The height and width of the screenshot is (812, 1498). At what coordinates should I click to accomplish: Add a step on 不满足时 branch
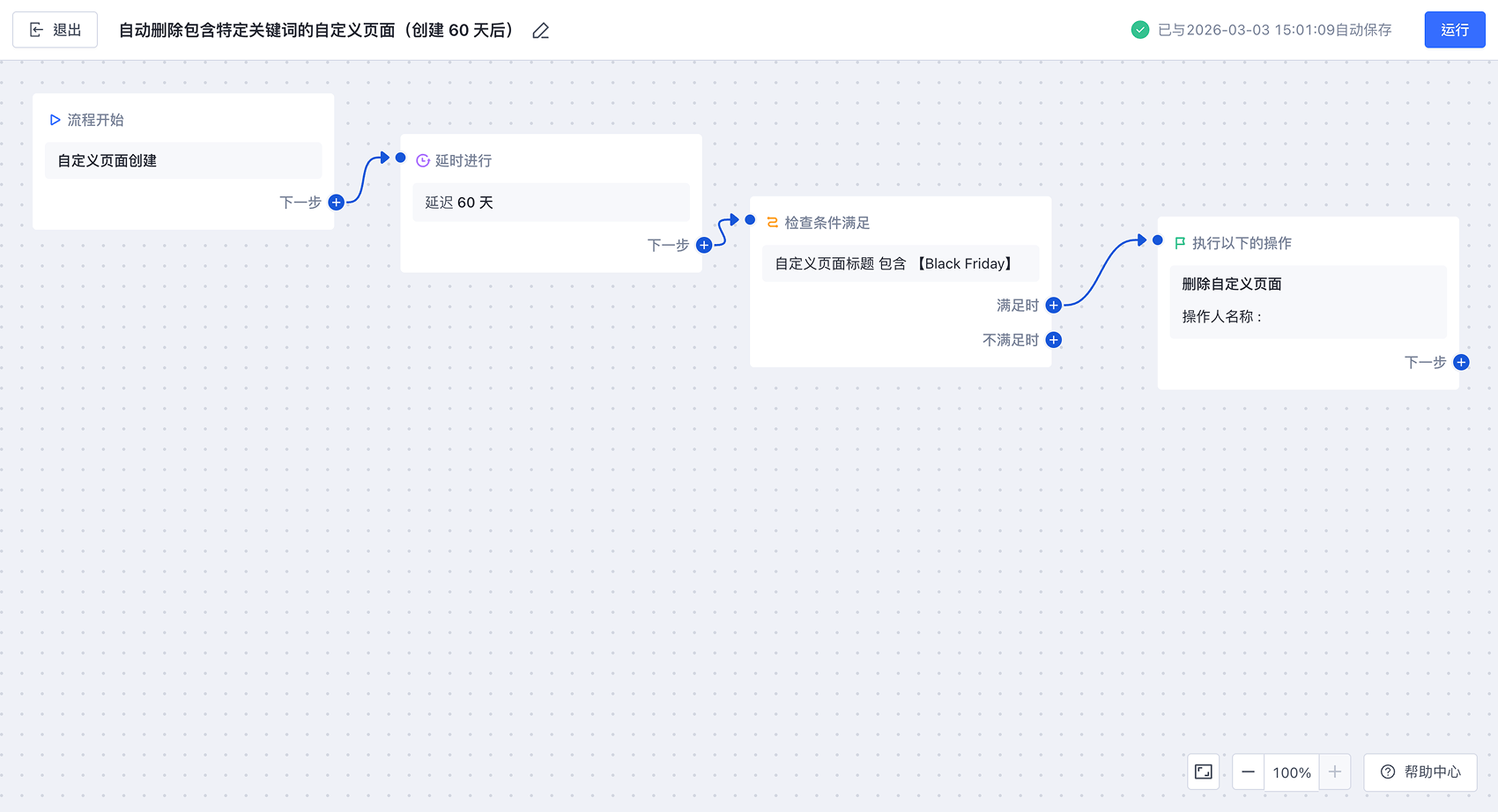(1053, 340)
